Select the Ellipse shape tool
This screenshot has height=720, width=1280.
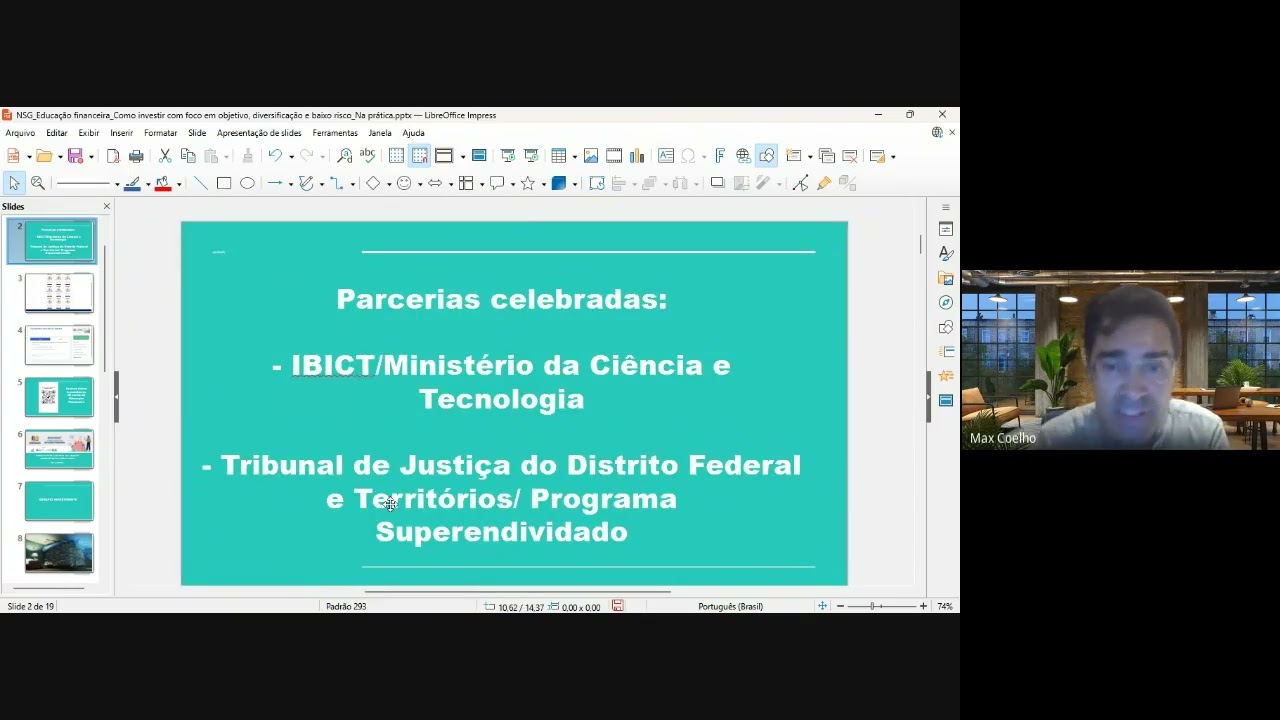pos(247,183)
